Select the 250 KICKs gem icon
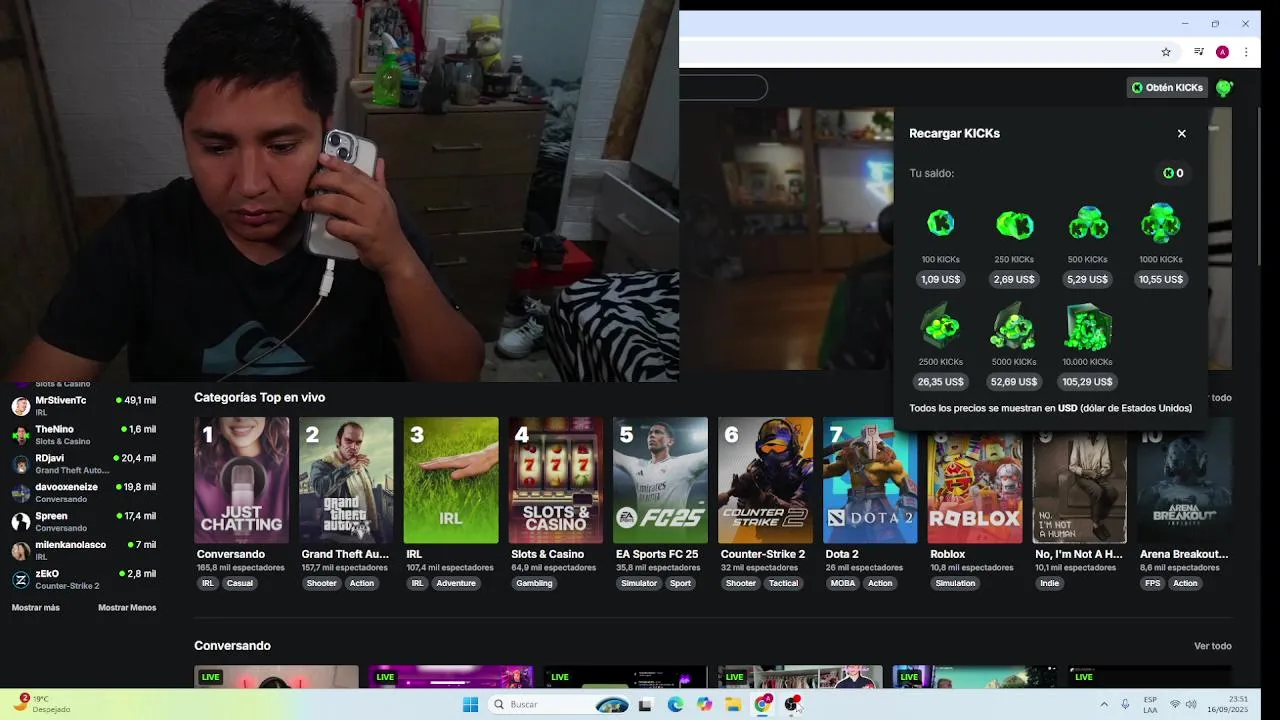The height and width of the screenshot is (720, 1280). click(1014, 224)
